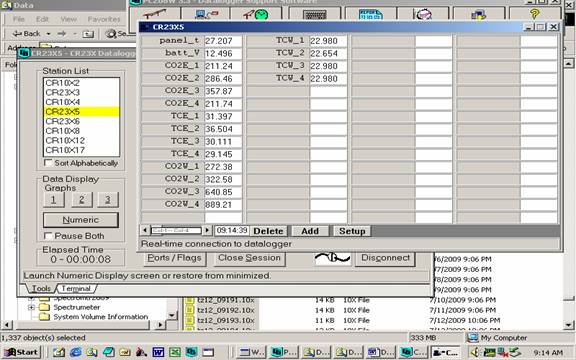This screenshot has width=576, height=360.
Task: Select the tz12_09192.10x file icon
Action: 189,310
